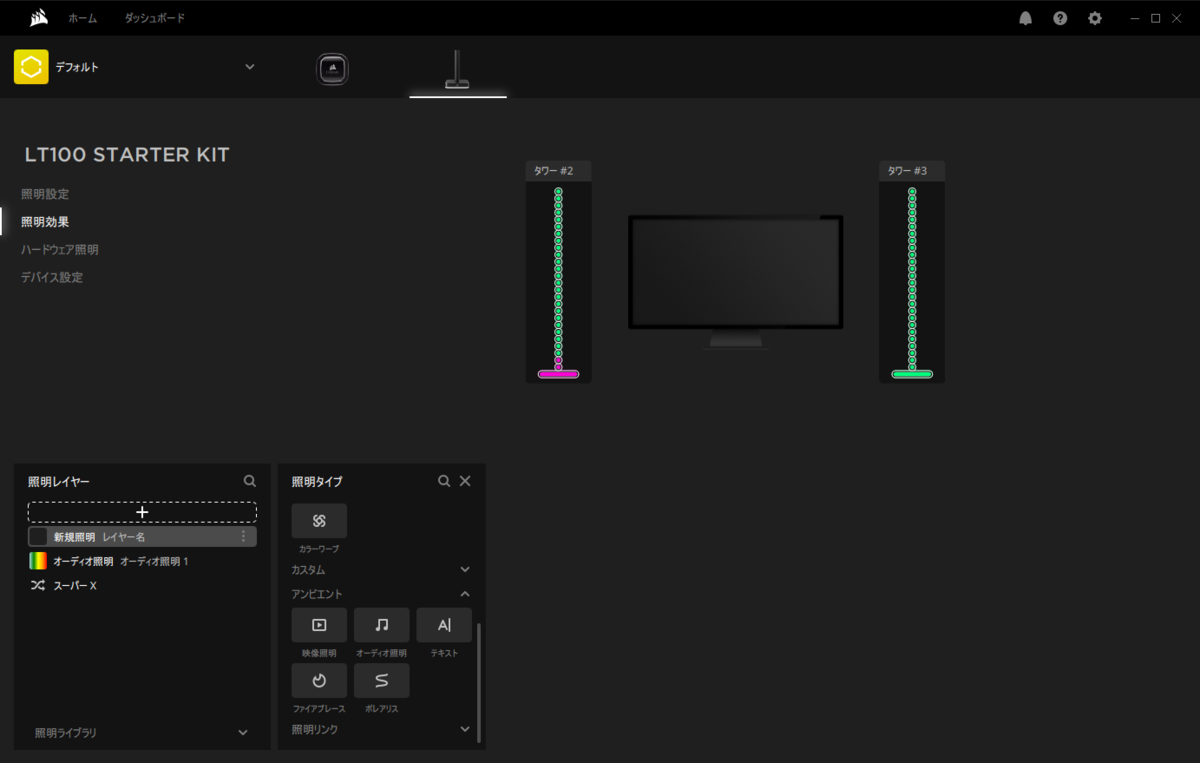Go to the ホーム tab

83,18
